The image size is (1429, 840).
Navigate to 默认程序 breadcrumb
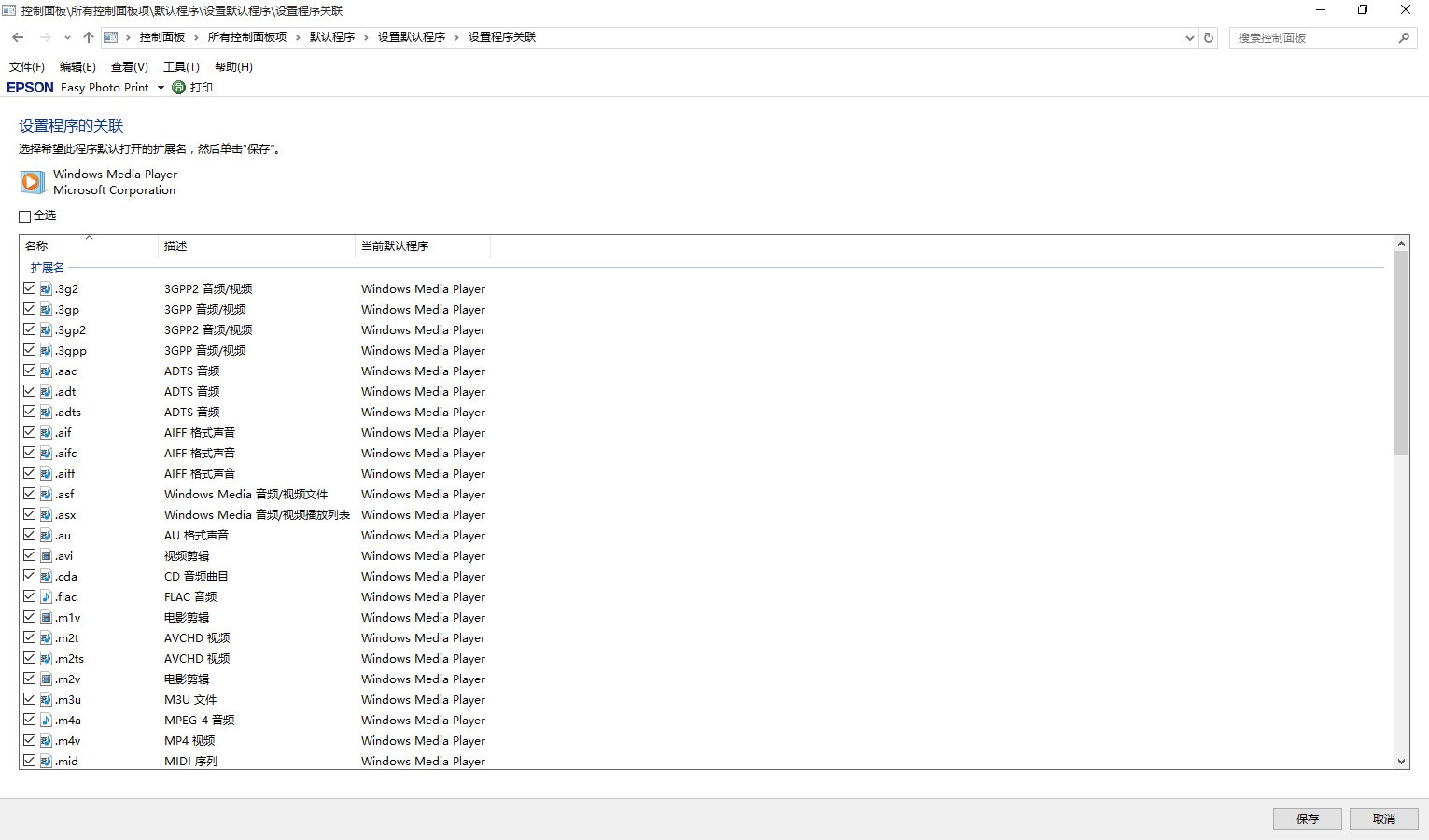coord(332,37)
